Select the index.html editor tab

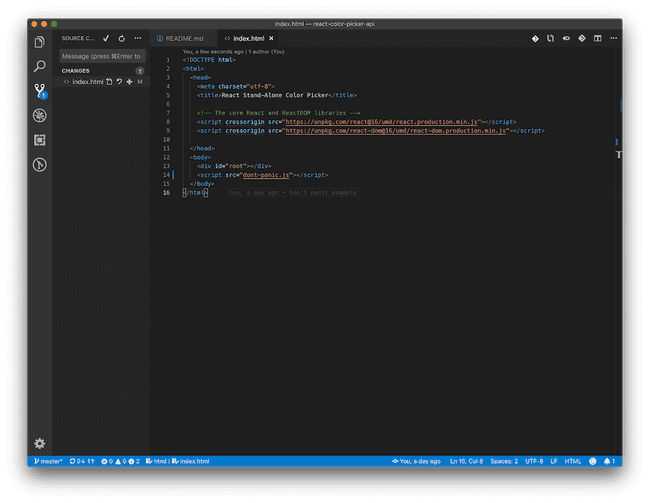pyautogui.click(x=248, y=39)
